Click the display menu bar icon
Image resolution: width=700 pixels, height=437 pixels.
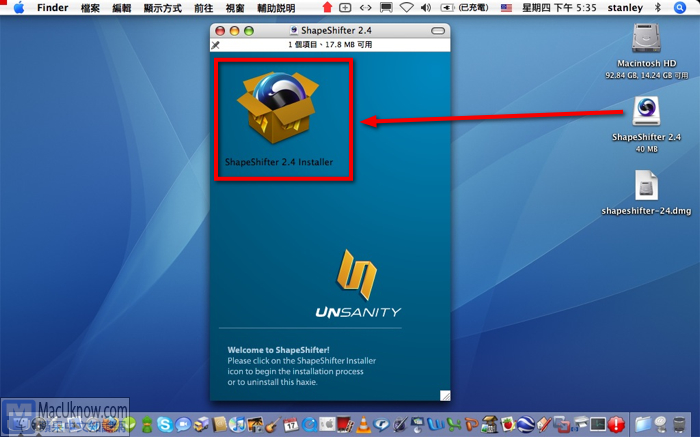click(386, 7)
